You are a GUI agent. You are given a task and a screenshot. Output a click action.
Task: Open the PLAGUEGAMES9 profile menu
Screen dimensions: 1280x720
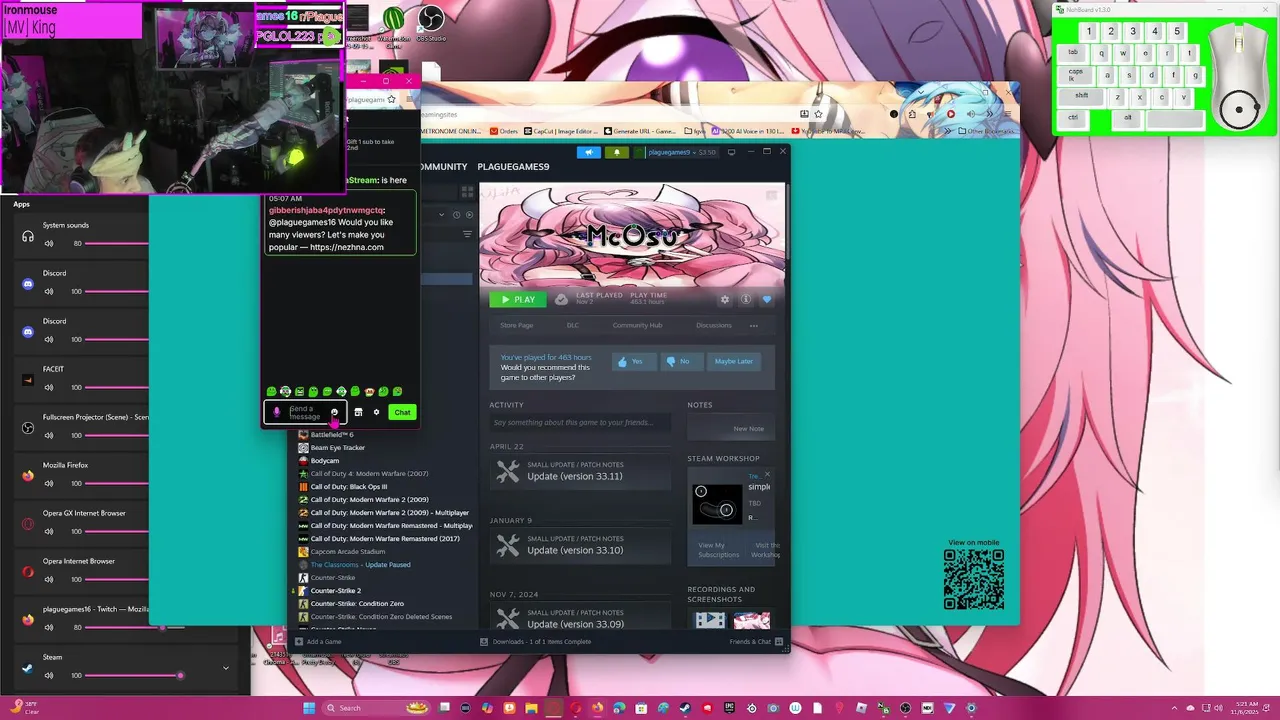click(x=513, y=167)
